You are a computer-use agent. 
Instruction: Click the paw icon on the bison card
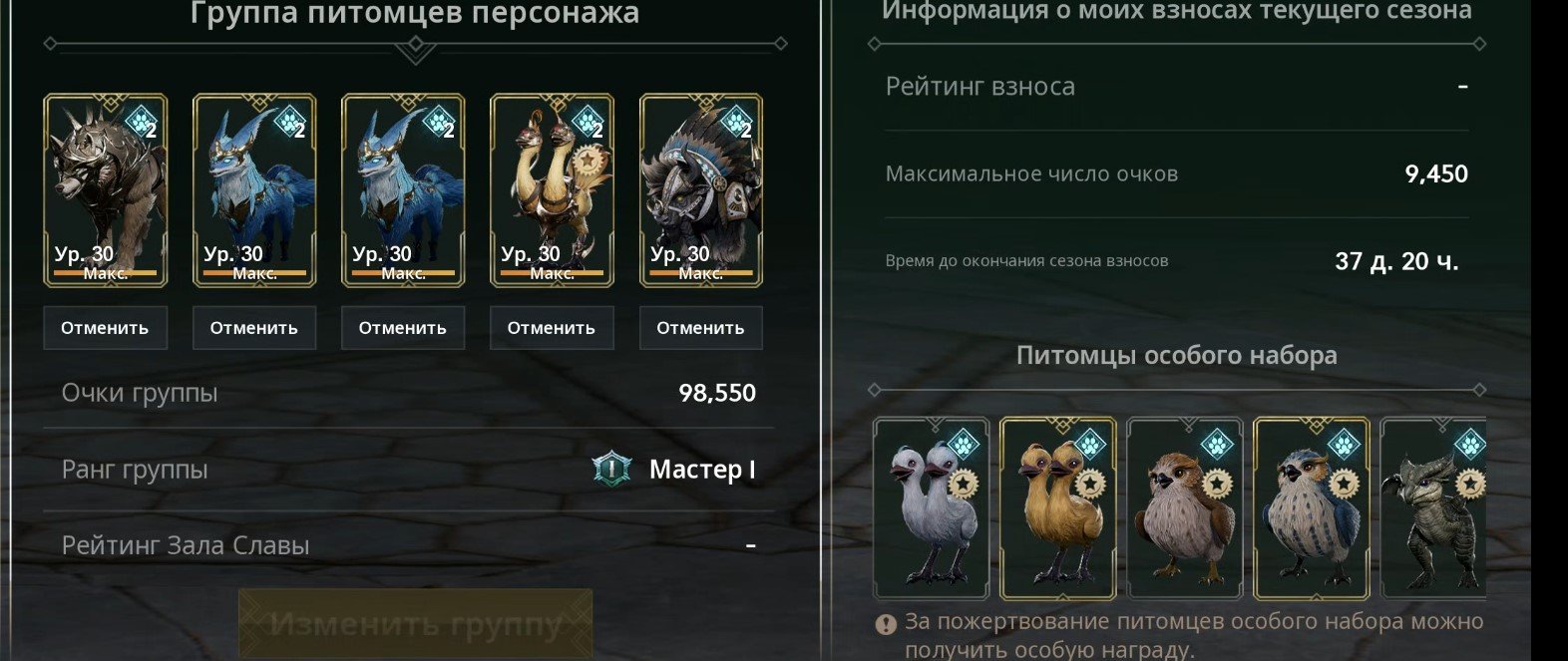[x=738, y=121]
